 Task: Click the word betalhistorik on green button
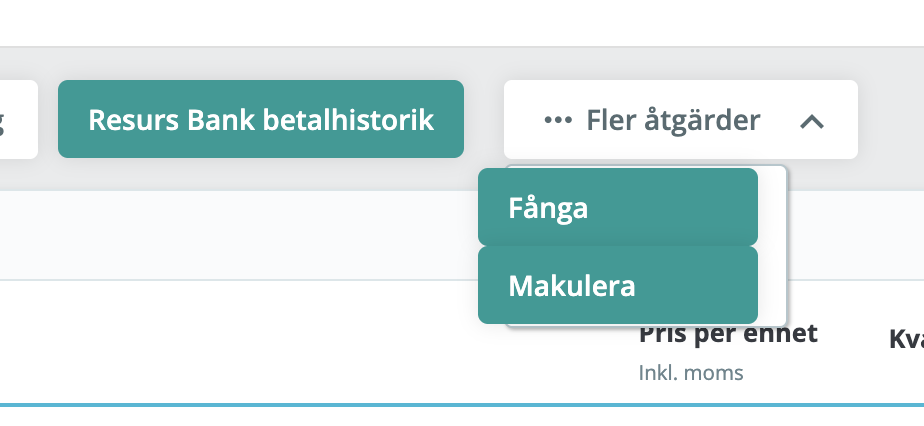(348, 120)
